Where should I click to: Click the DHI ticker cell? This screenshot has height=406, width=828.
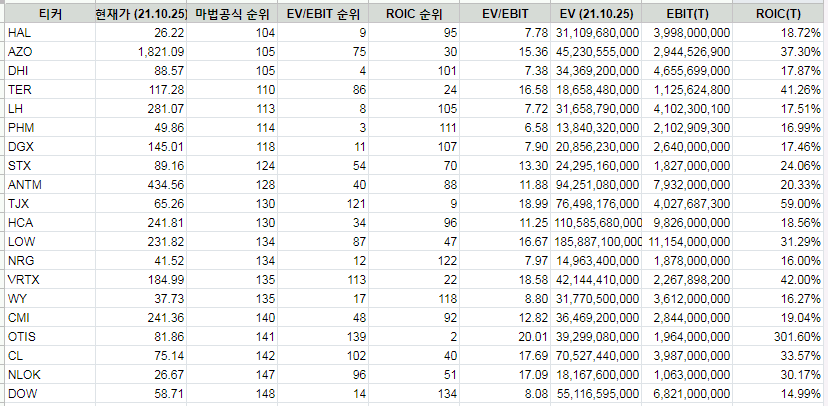tap(50, 71)
